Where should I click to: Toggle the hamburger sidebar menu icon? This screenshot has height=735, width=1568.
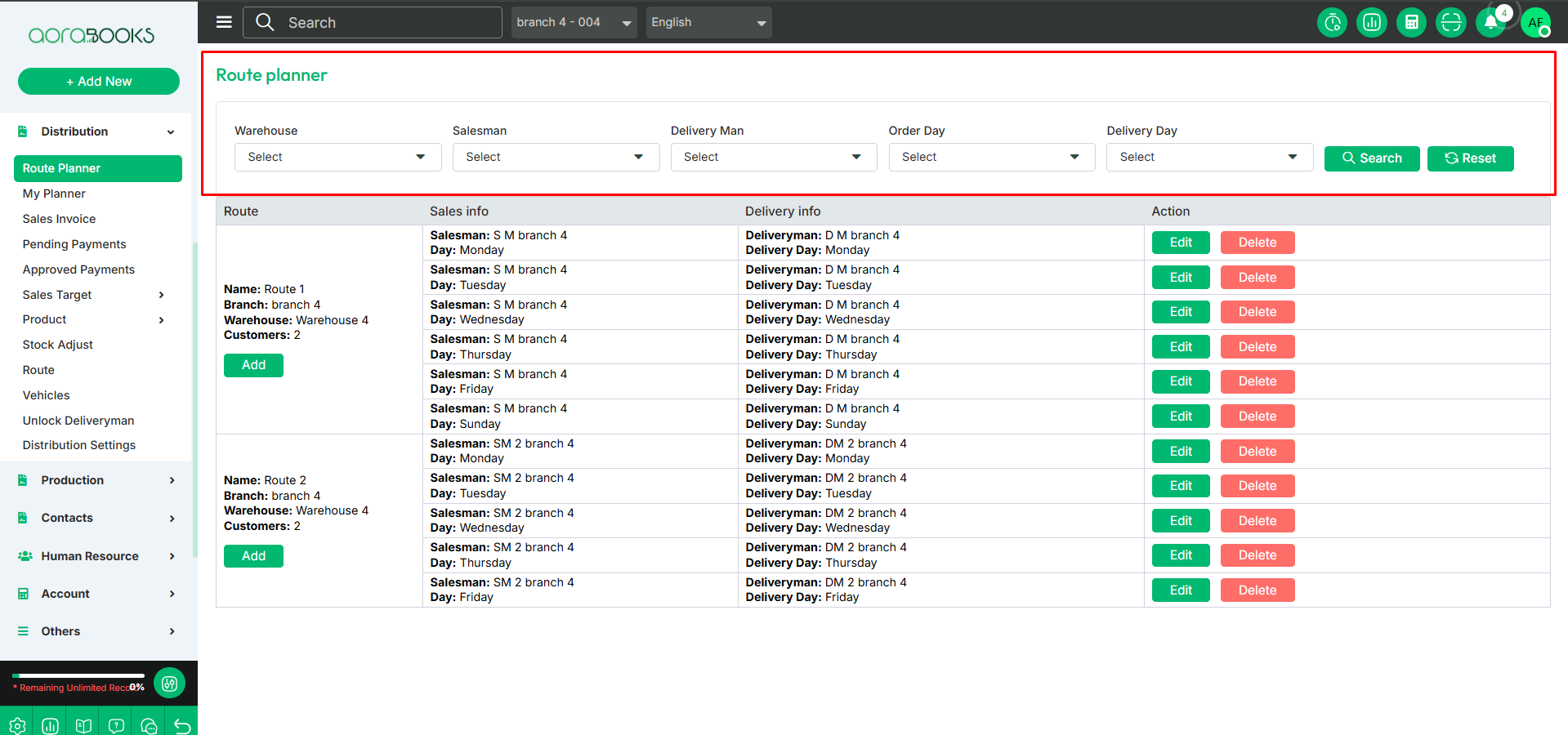(x=224, y=22)
